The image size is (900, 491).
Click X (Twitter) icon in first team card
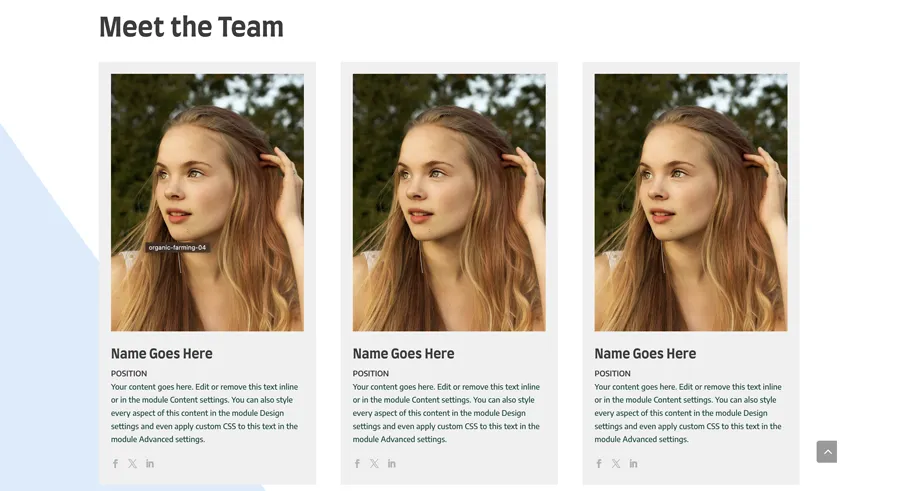133,463
